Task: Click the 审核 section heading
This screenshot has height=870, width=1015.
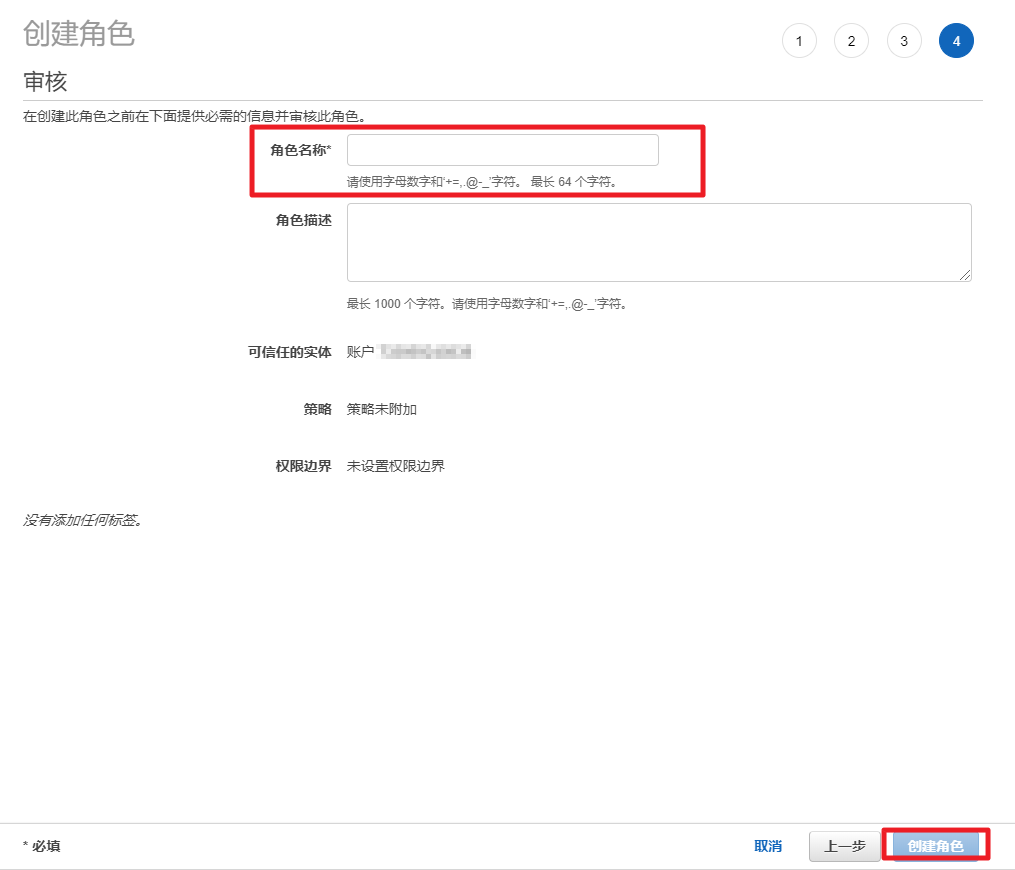Action: 45,82
